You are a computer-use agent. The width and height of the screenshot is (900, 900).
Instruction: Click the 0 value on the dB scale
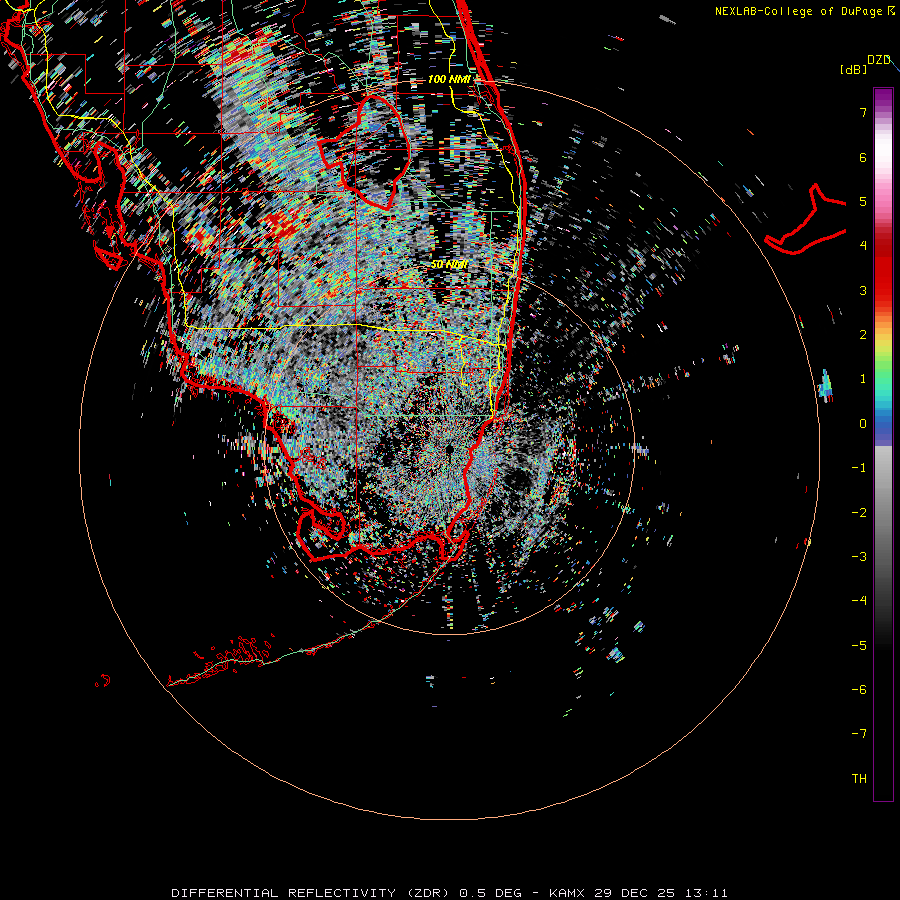[x=863, y=424]
